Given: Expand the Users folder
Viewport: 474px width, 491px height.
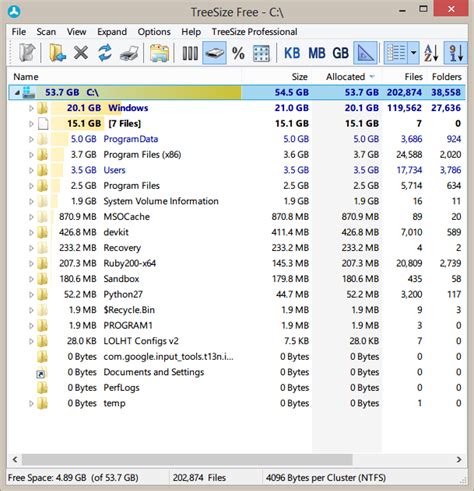Looking at the screenshot, I should click(x=31, y=170).
